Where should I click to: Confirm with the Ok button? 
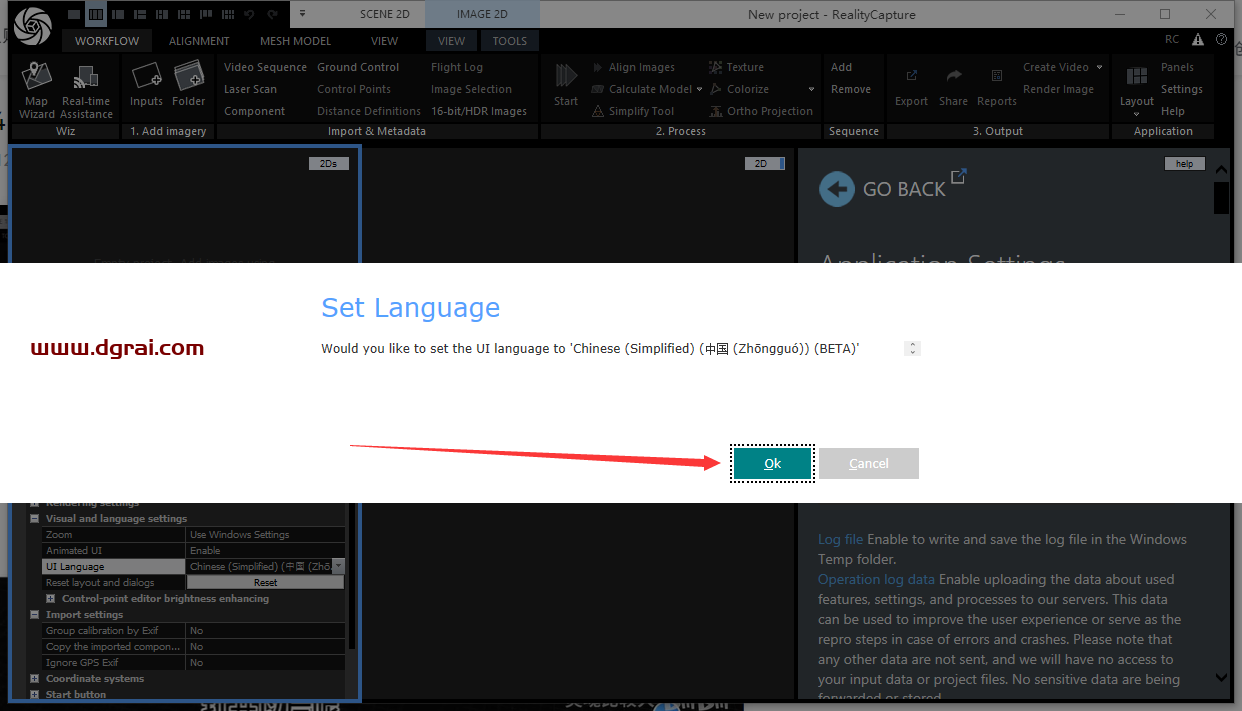coord(772,463)
